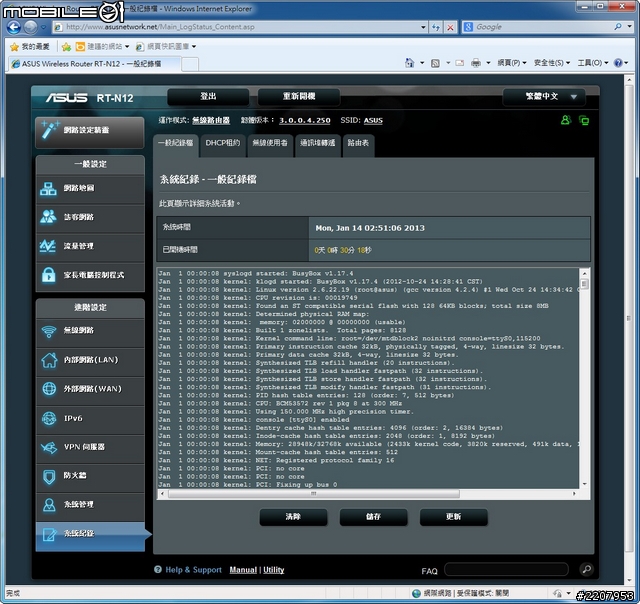
Task: Open the Google search provider dropdown arrow
Action: 629,27
